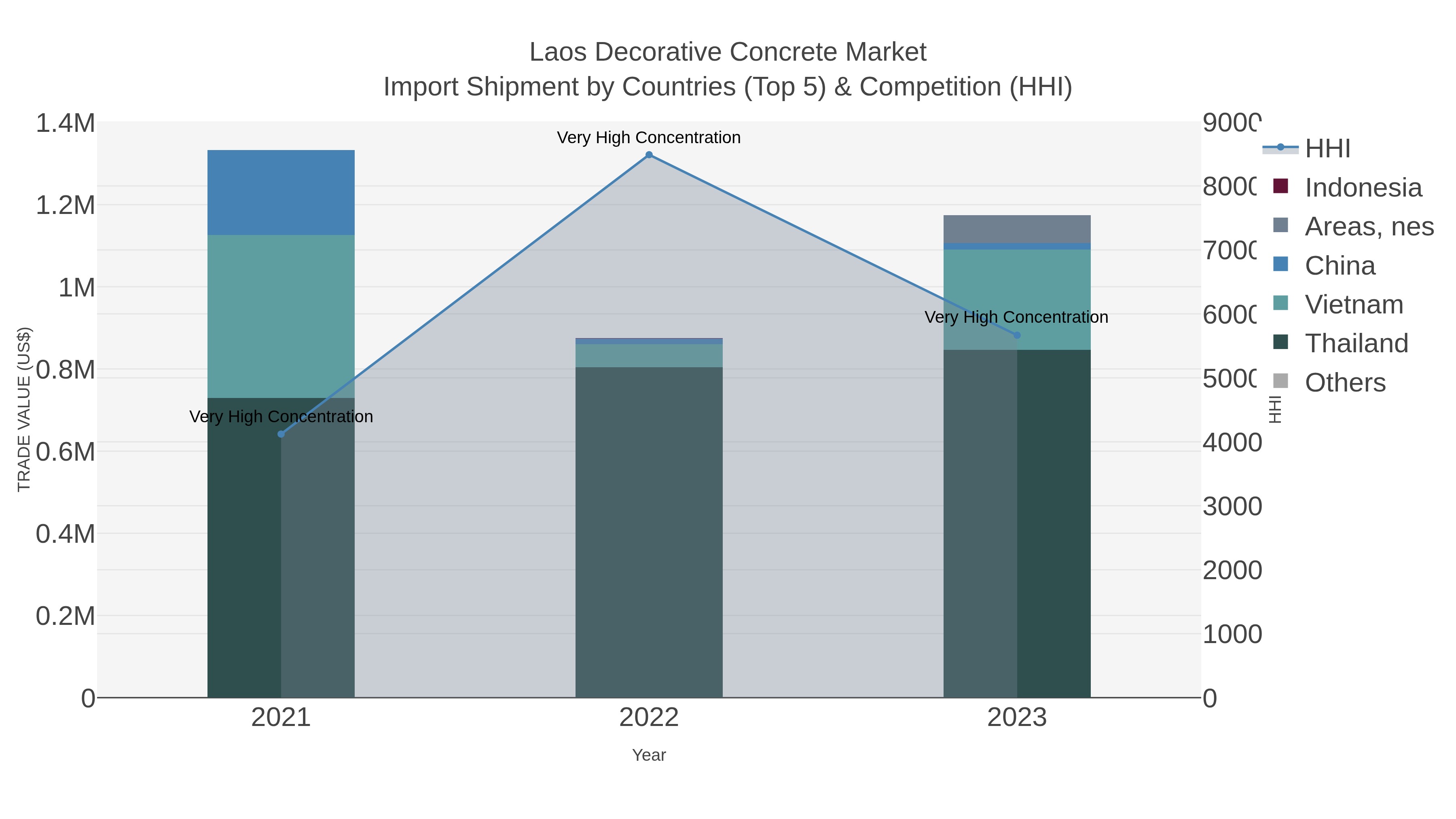
Task: Hide Vietnam series via legend
Action: click(1338, 305)
